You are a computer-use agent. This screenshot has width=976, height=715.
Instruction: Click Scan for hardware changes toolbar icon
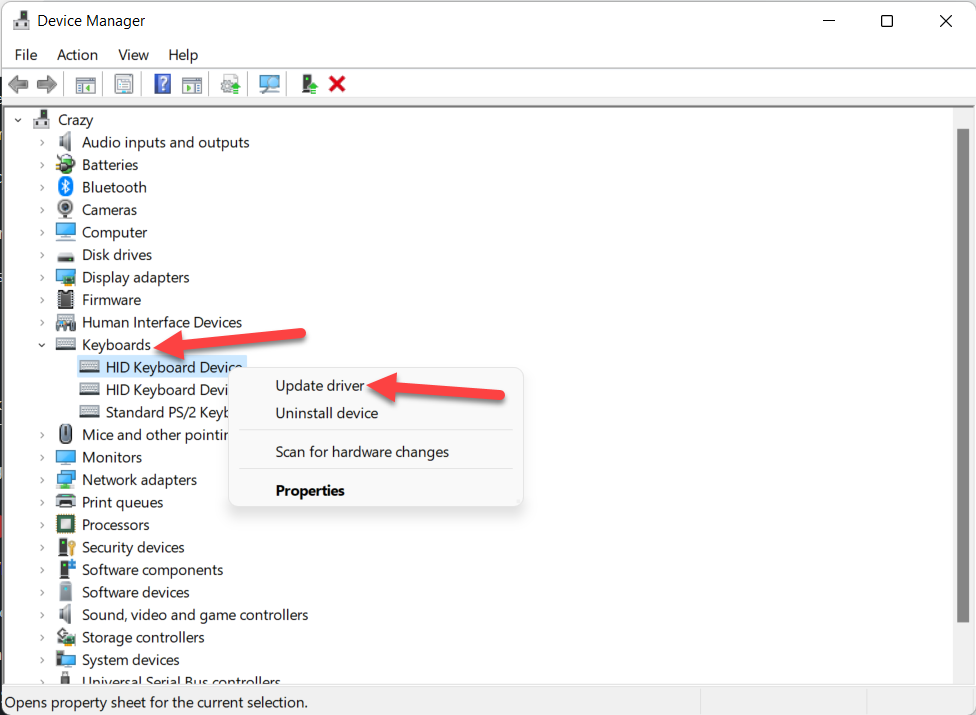pos(269,84)
